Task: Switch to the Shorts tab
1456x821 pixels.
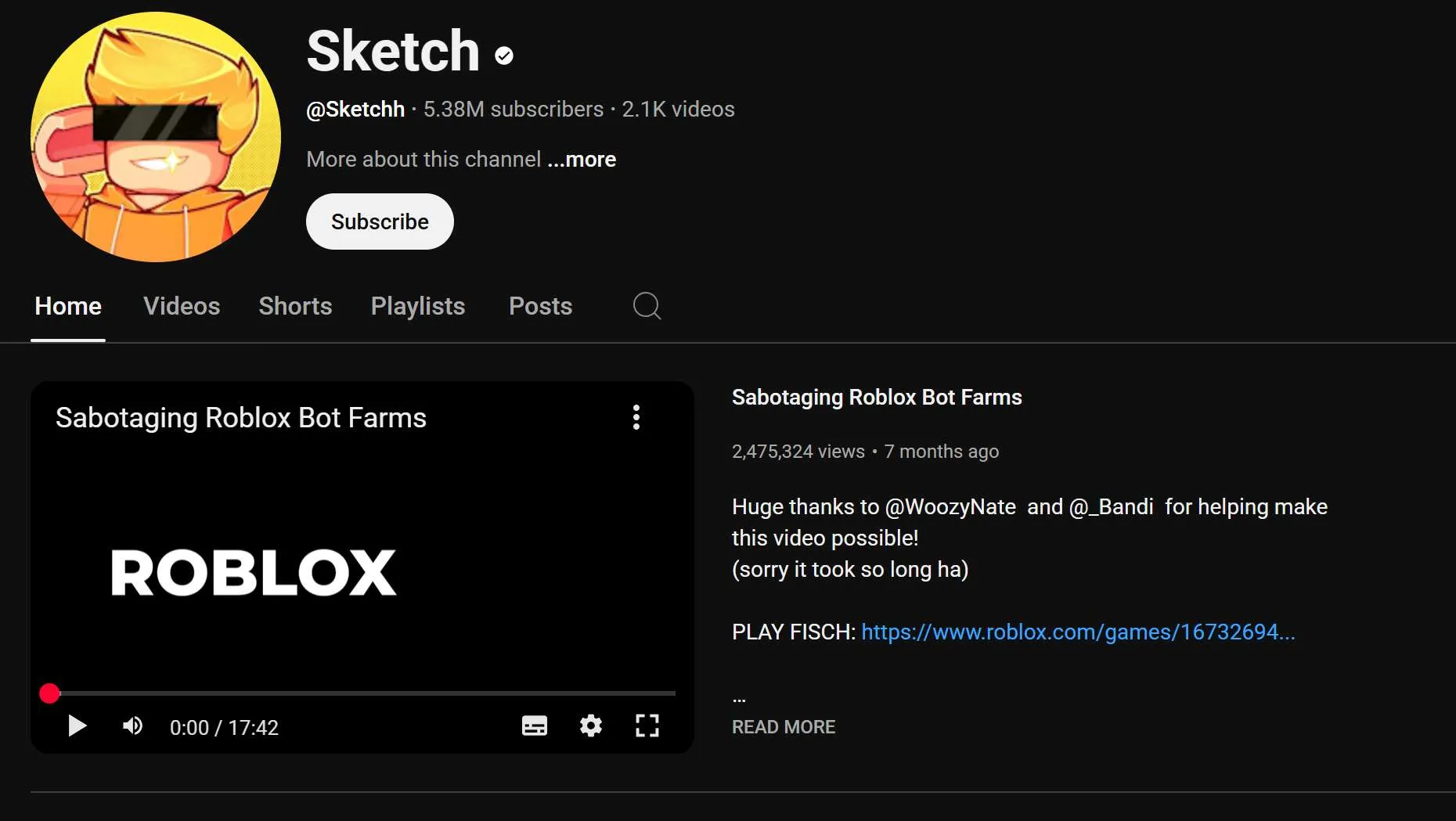Action: point(295,306)
